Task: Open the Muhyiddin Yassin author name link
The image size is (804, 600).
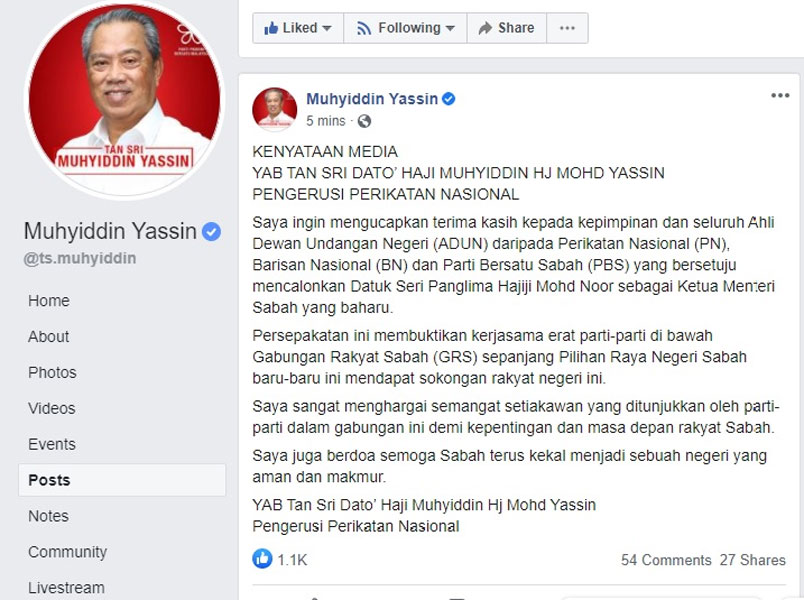Action: pyautogui.click(x=372, y=98)
